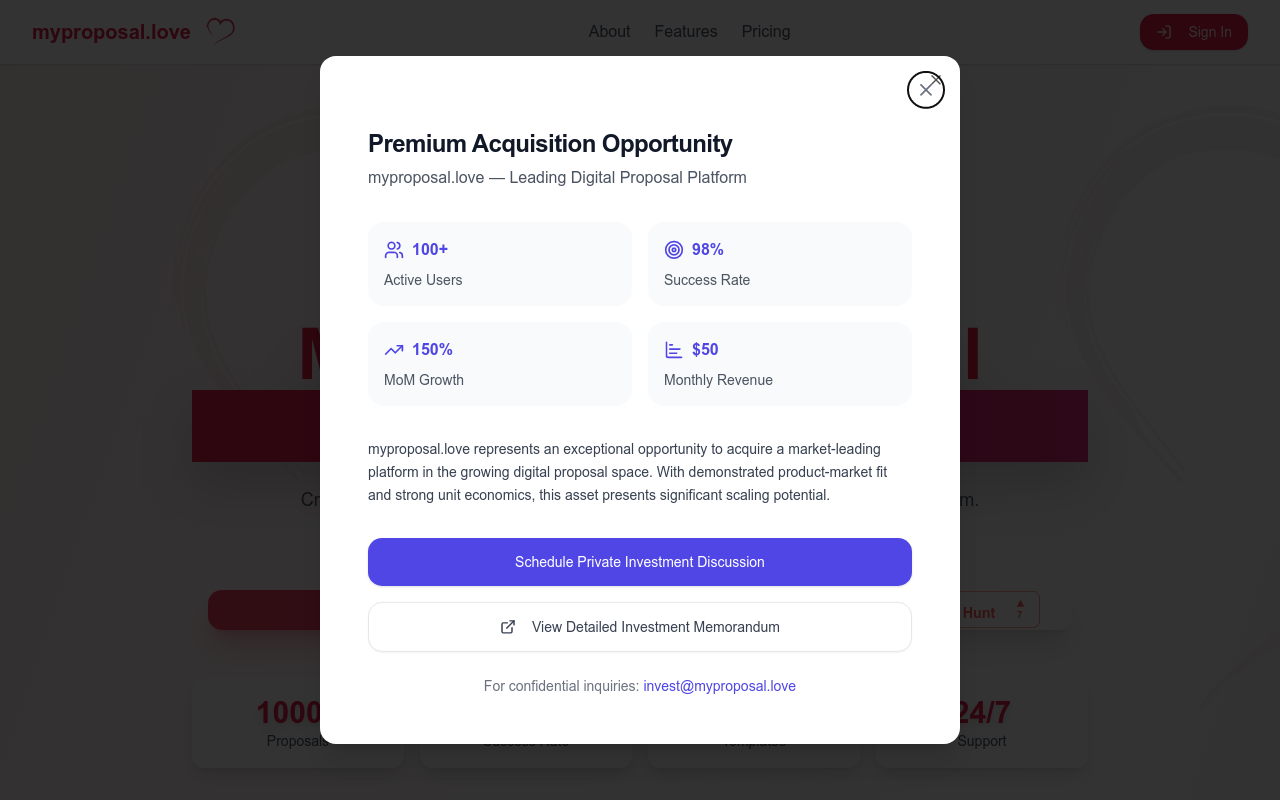Click the MoM Growth trending arrow icon
The image size is (1280, 800).
click(394, 350)
